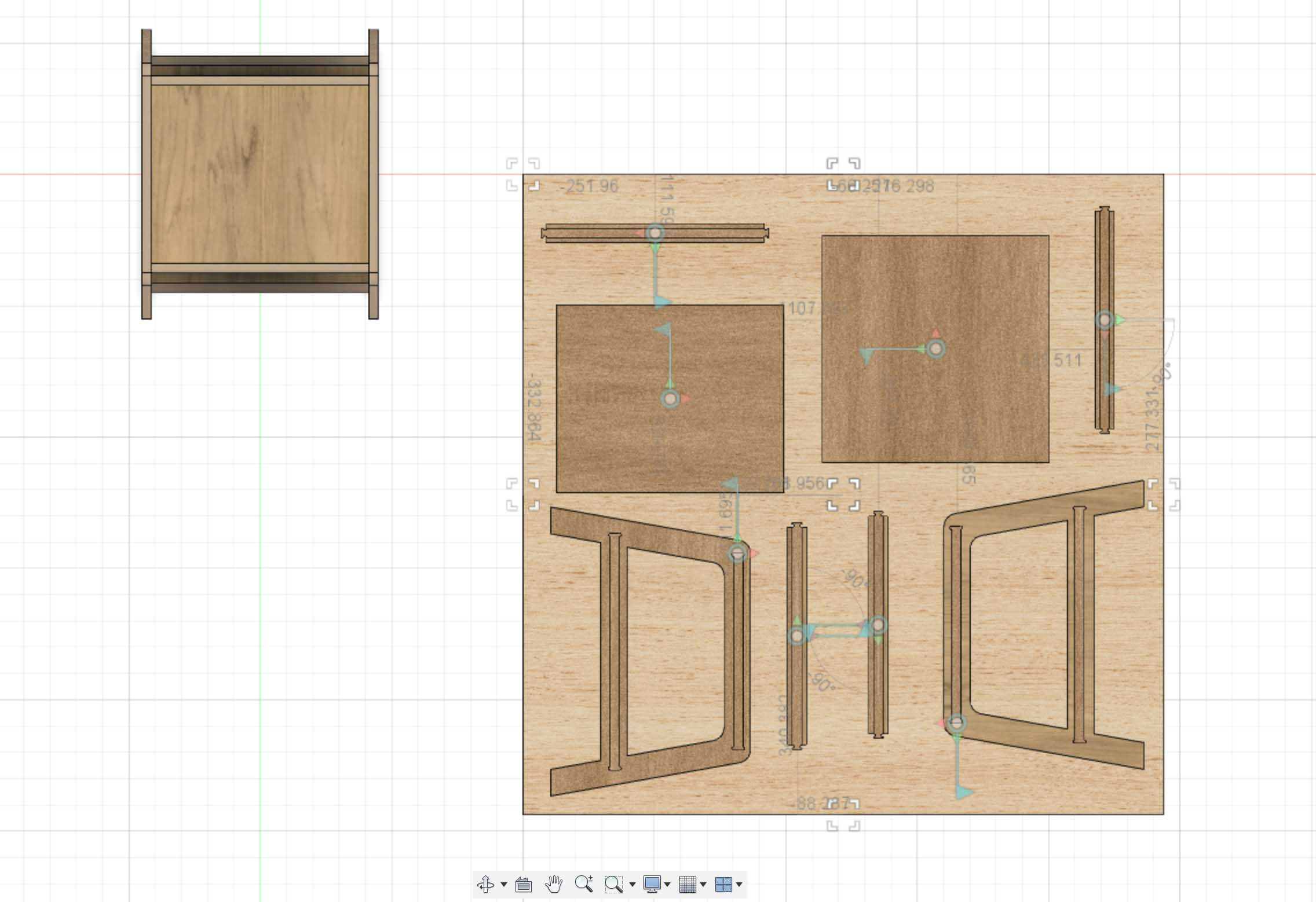Click the Viewports layout icon
1316x902 pixels.
[723, 884]
